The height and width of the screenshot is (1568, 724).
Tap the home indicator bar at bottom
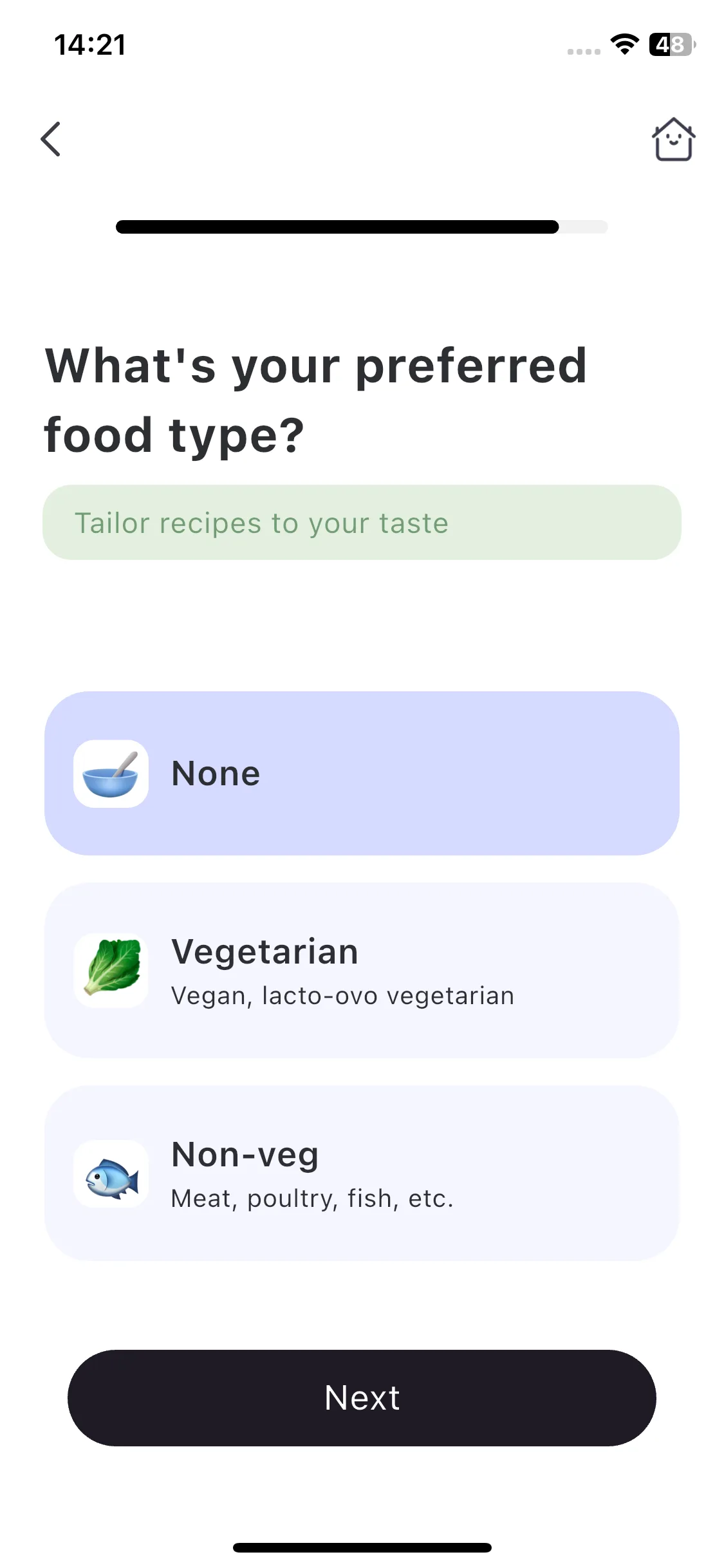(362, 1547)
